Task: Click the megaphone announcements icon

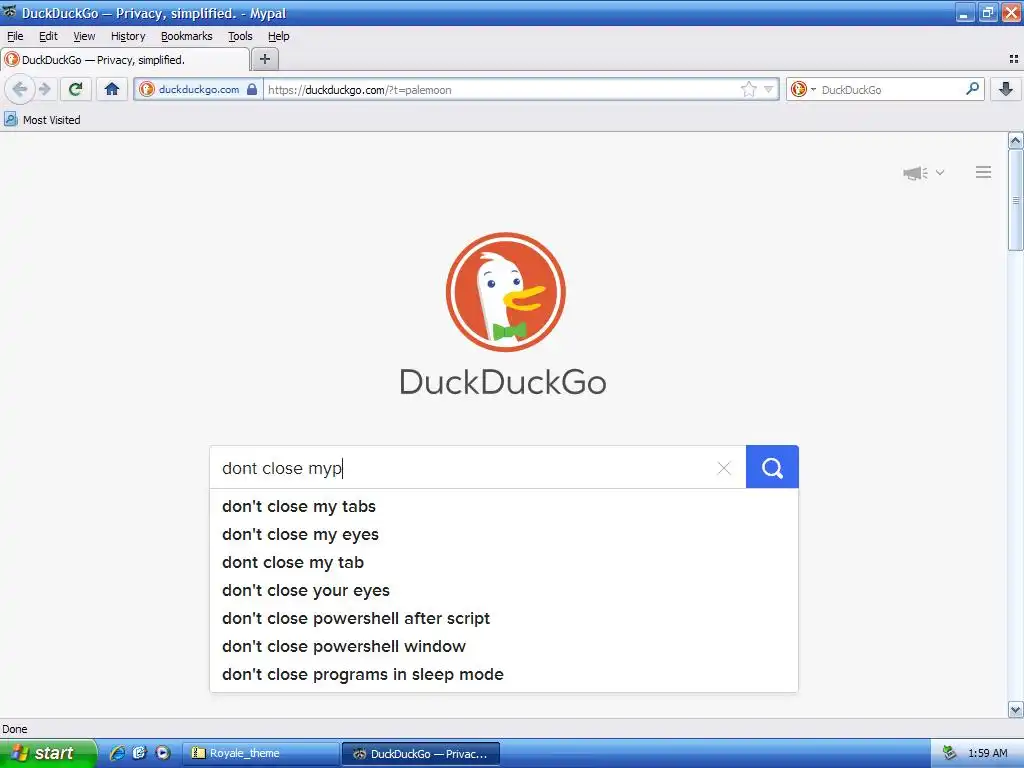Action: (915, 172)
